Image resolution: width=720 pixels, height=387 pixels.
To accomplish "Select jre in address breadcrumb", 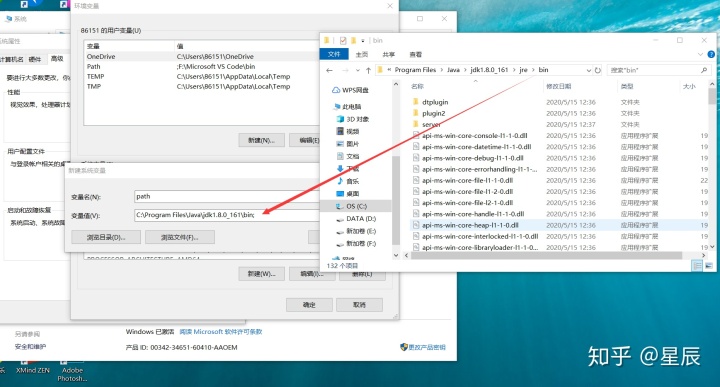I will click(x=523, y=70).
